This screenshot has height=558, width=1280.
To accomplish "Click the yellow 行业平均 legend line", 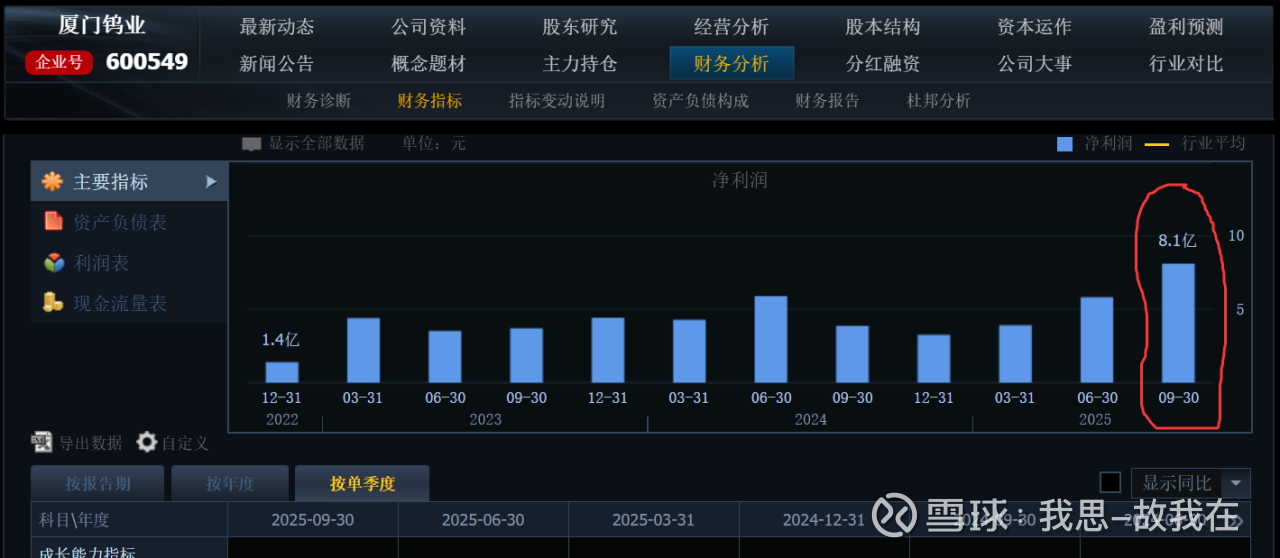I will [1157, 144].
